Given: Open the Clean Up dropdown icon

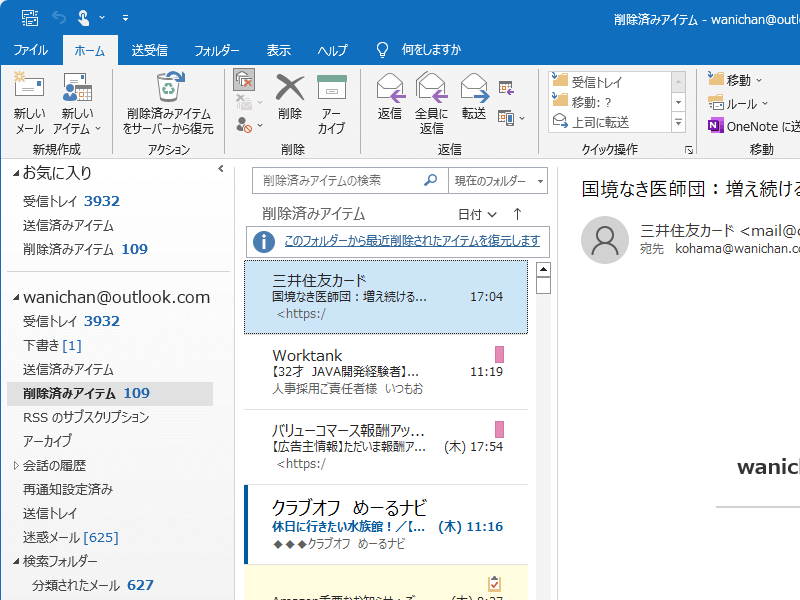Looking at the screenshot, I should (x=248, y=102).
